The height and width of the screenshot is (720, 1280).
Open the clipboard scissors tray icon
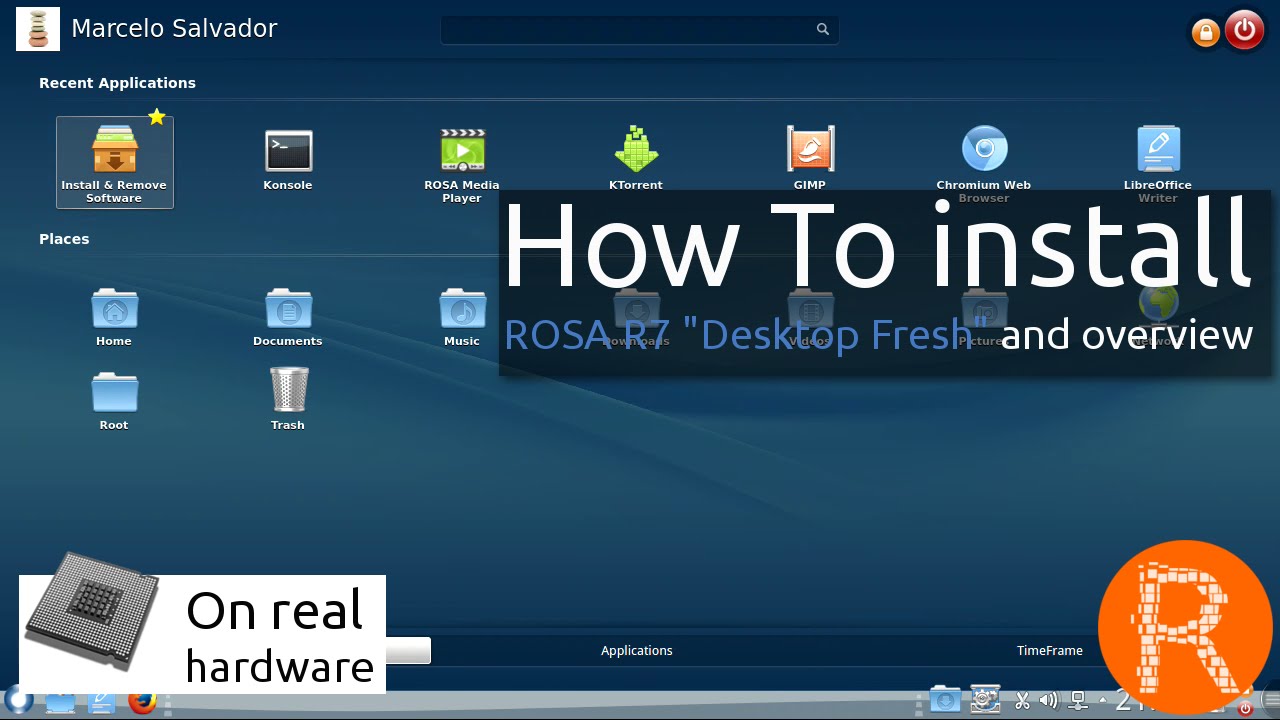click(1022, 701)
